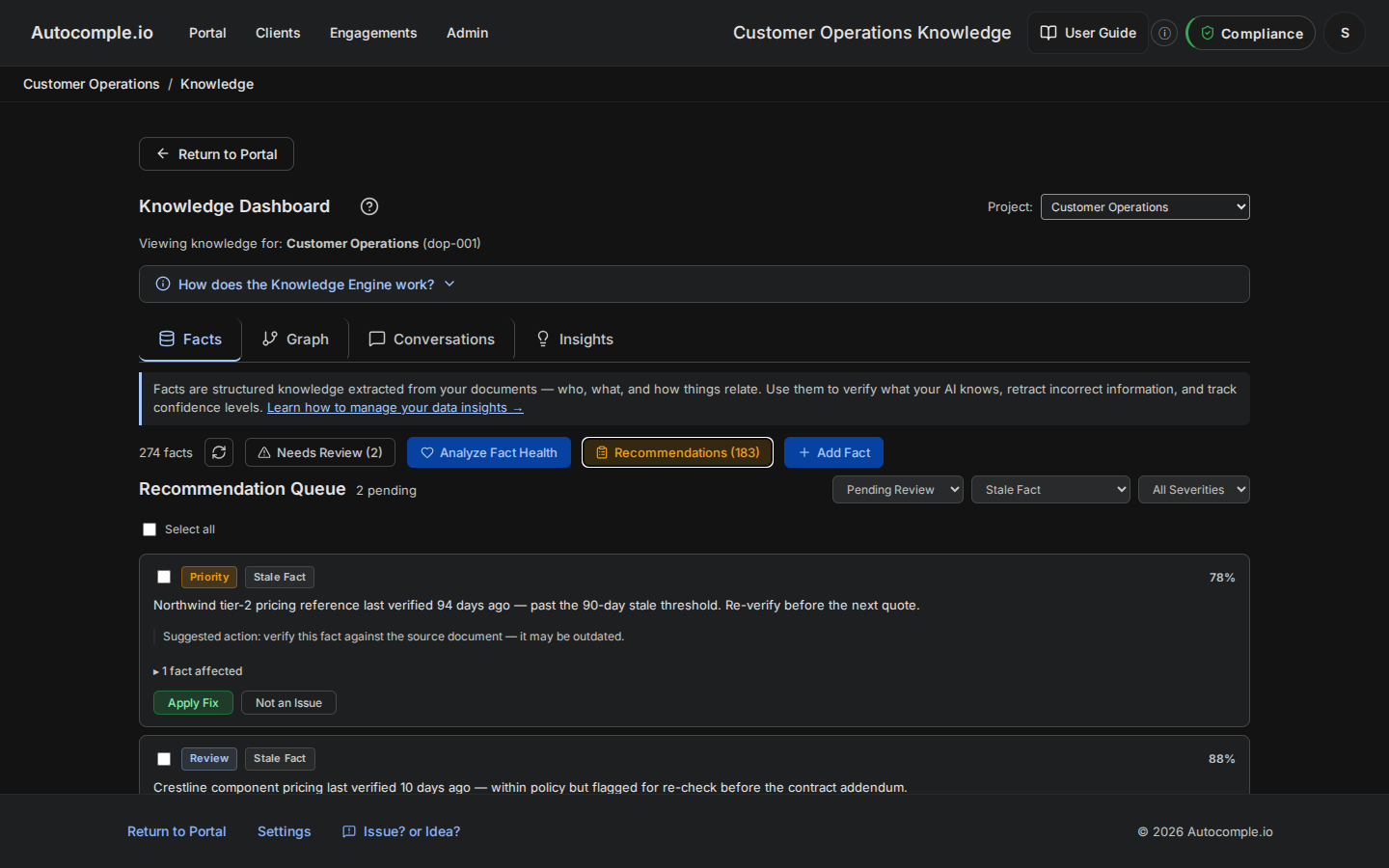The image size is (1389, 868).
Task: Click the warning triangle icon in Needs Review
Action: [x=264, y=452]
